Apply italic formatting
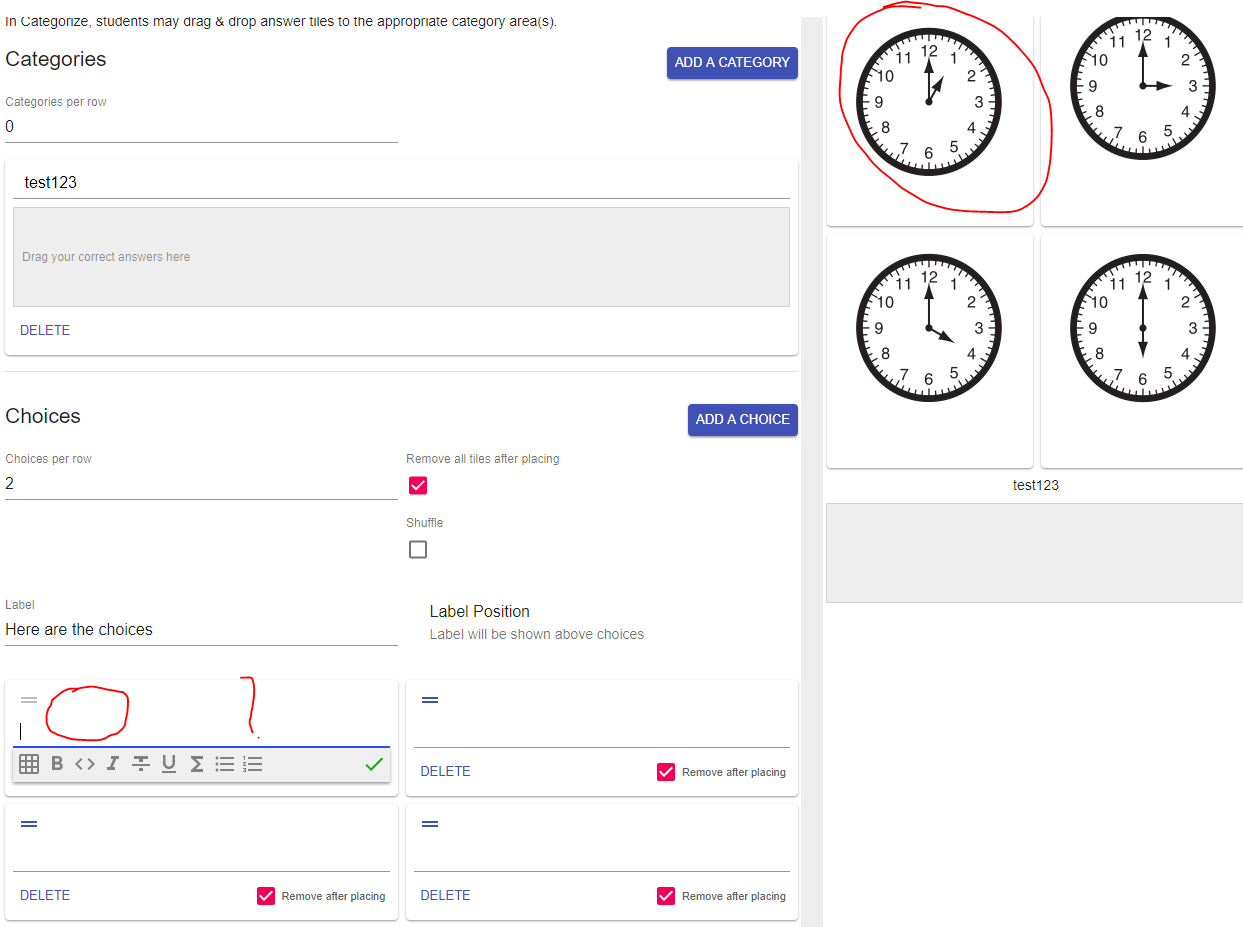The width and height of the screenshot is (1243, 927). [x=113, y=764]
